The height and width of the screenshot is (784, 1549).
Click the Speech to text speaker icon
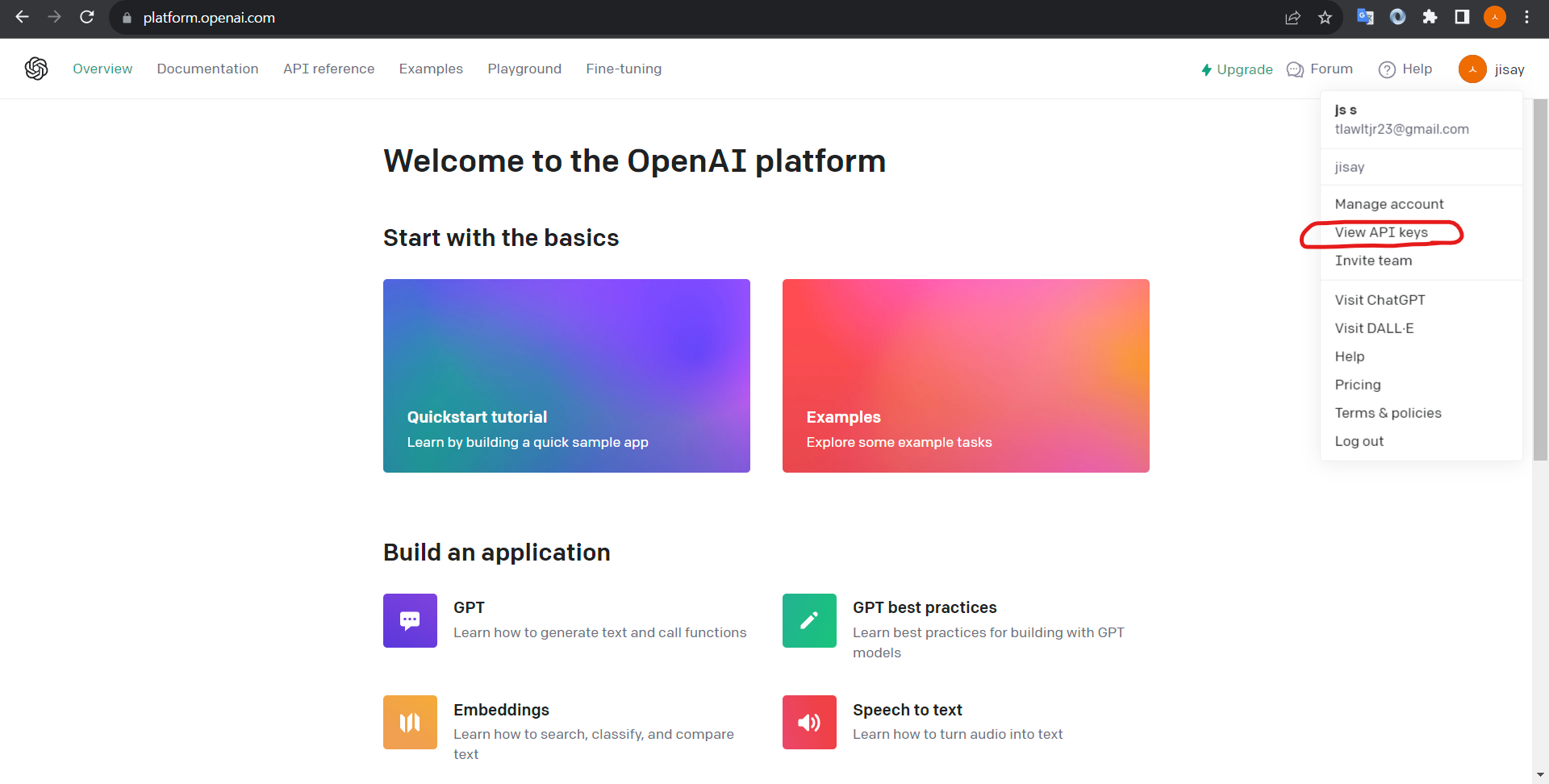point(809,722)
